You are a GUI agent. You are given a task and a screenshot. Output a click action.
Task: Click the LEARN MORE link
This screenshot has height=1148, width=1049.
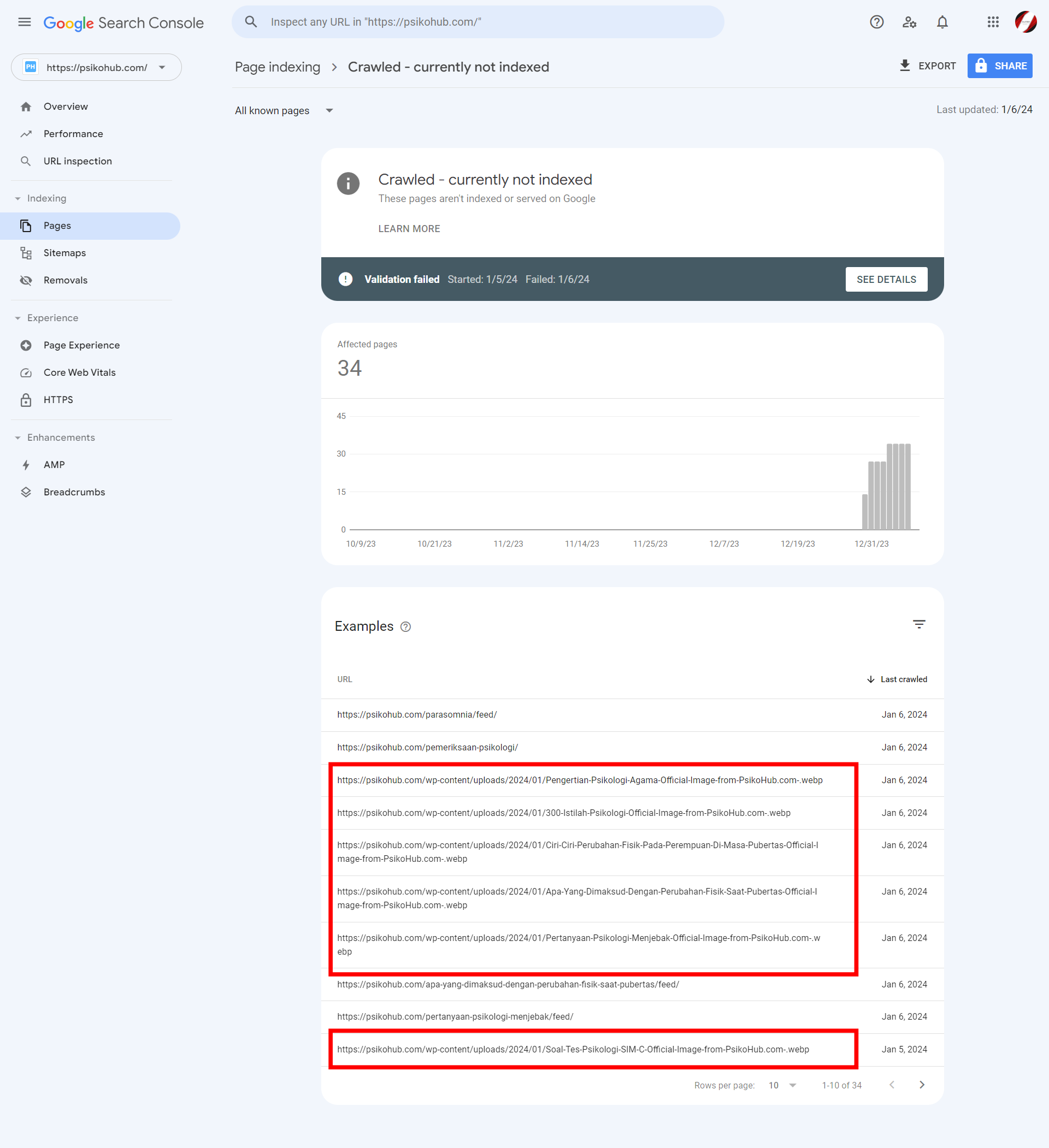pyautogui.click(x=409, y=228)
